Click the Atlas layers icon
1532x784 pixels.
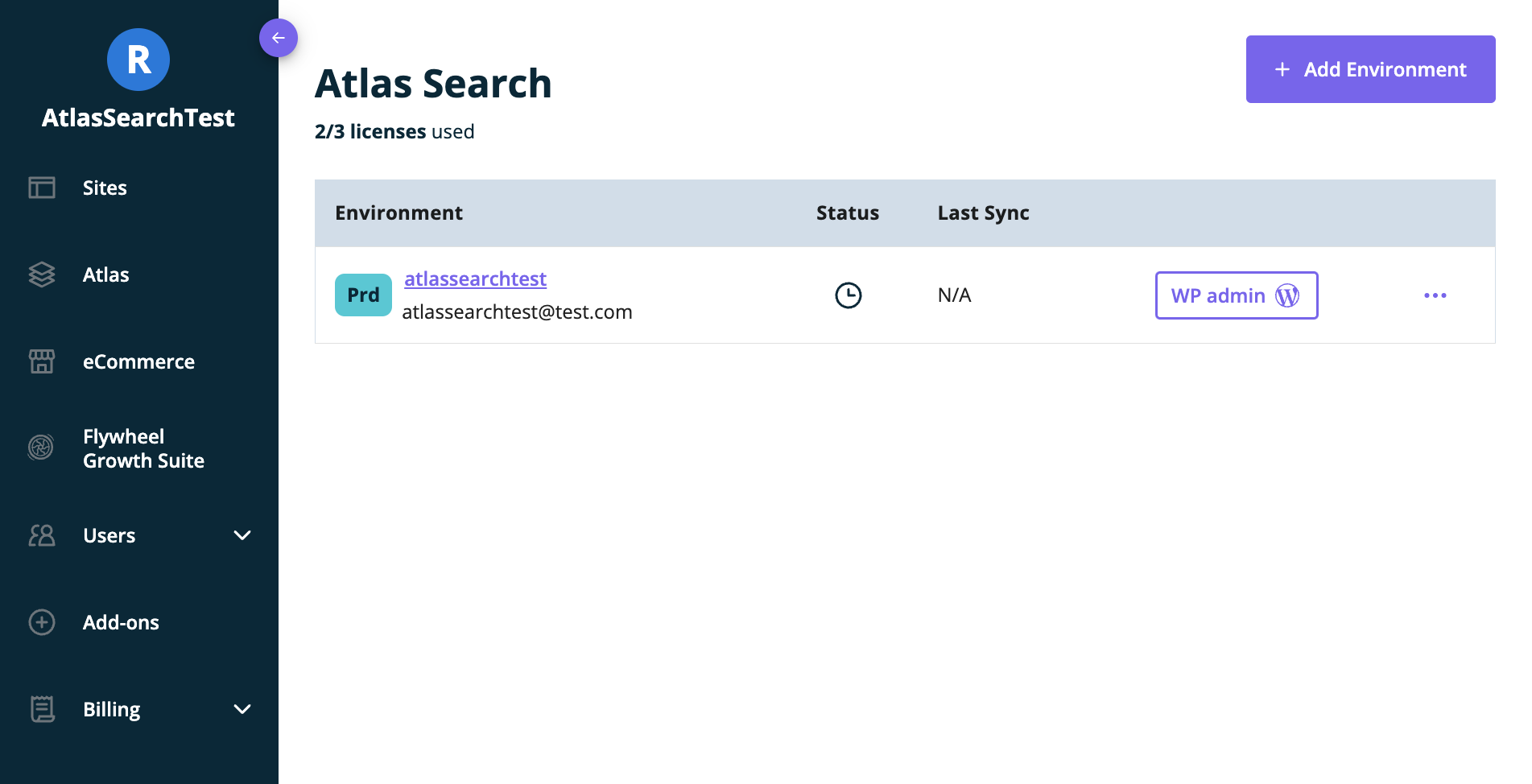(x=42, y=274)
